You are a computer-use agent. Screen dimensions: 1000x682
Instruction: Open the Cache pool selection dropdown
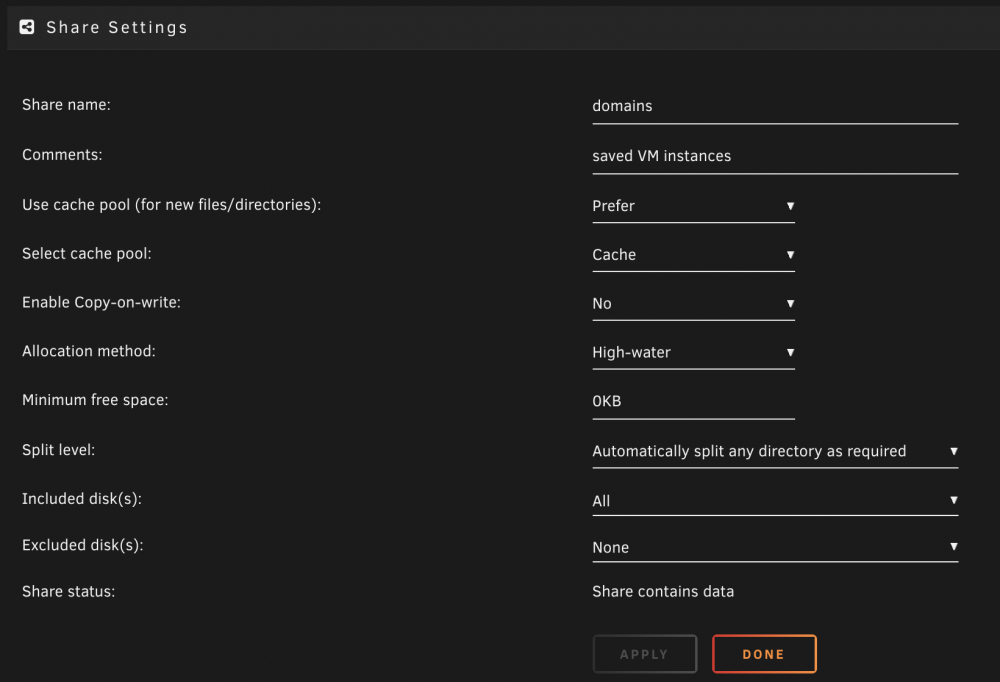(x=693, y=255)
